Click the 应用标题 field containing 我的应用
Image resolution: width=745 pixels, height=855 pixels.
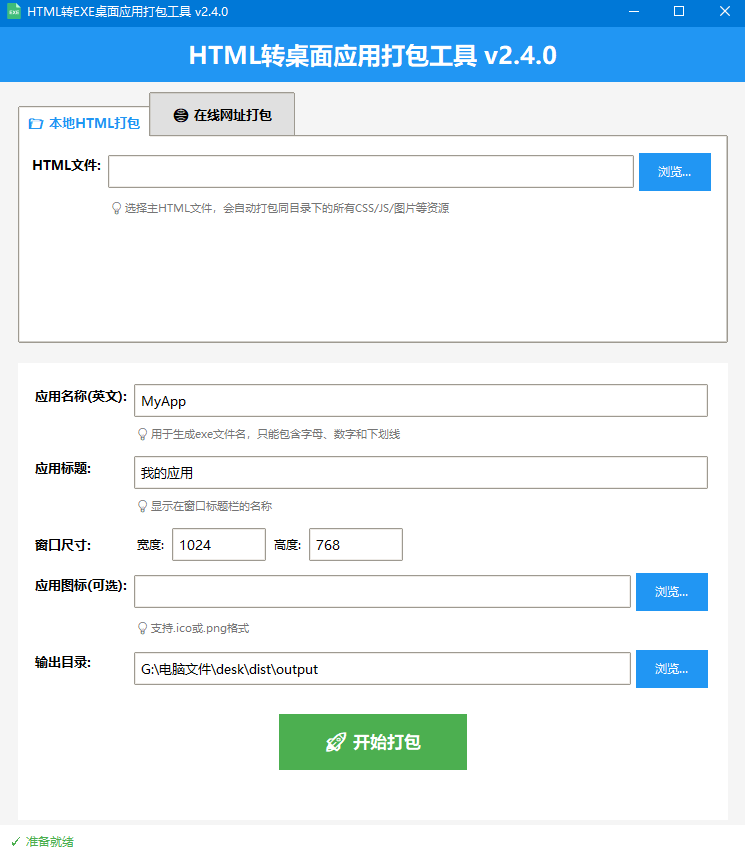pyautogui.click(x=420, y=473)
